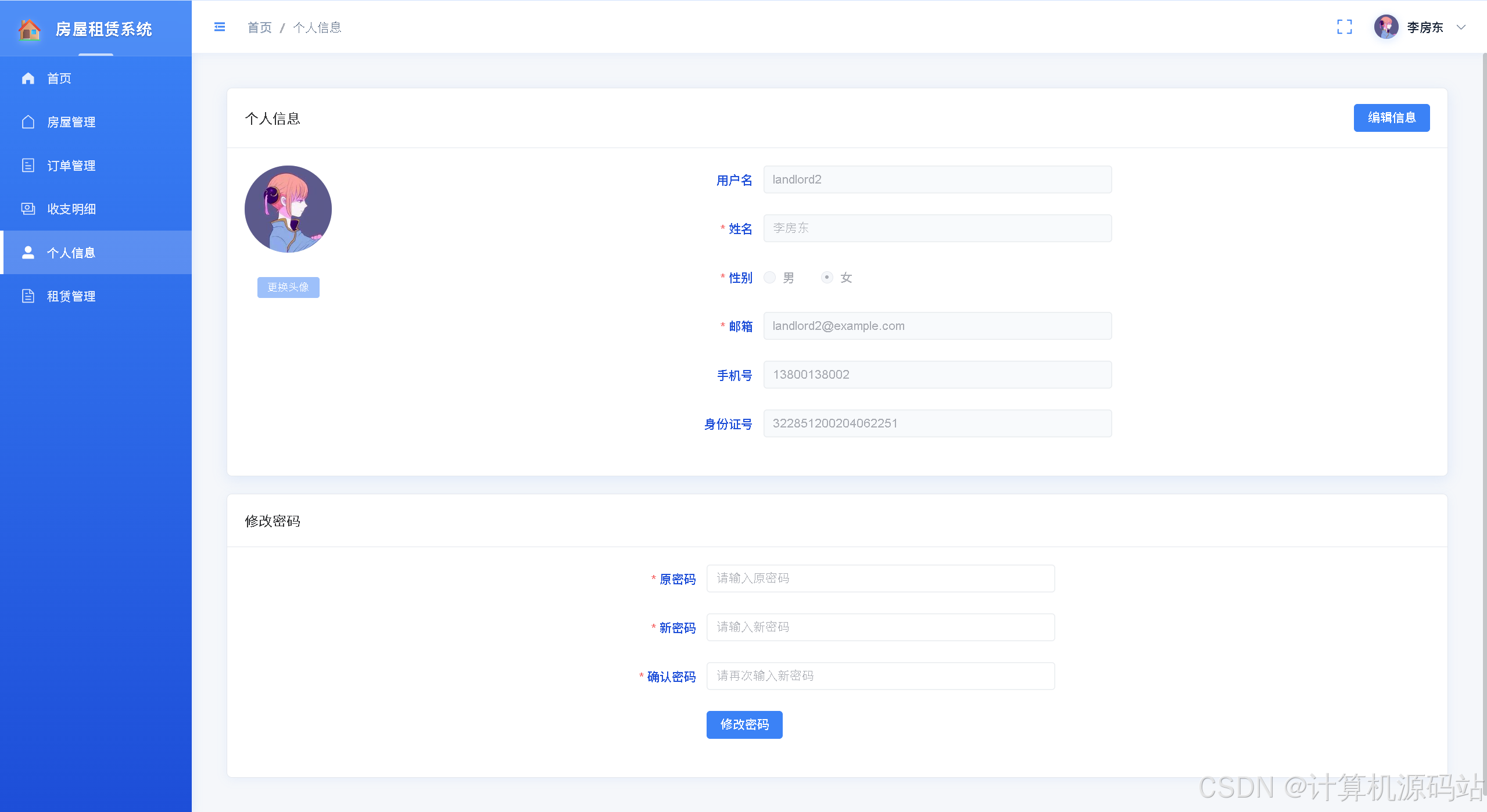Click the house logo icon
1487x812 pixels.
point(29,28)
